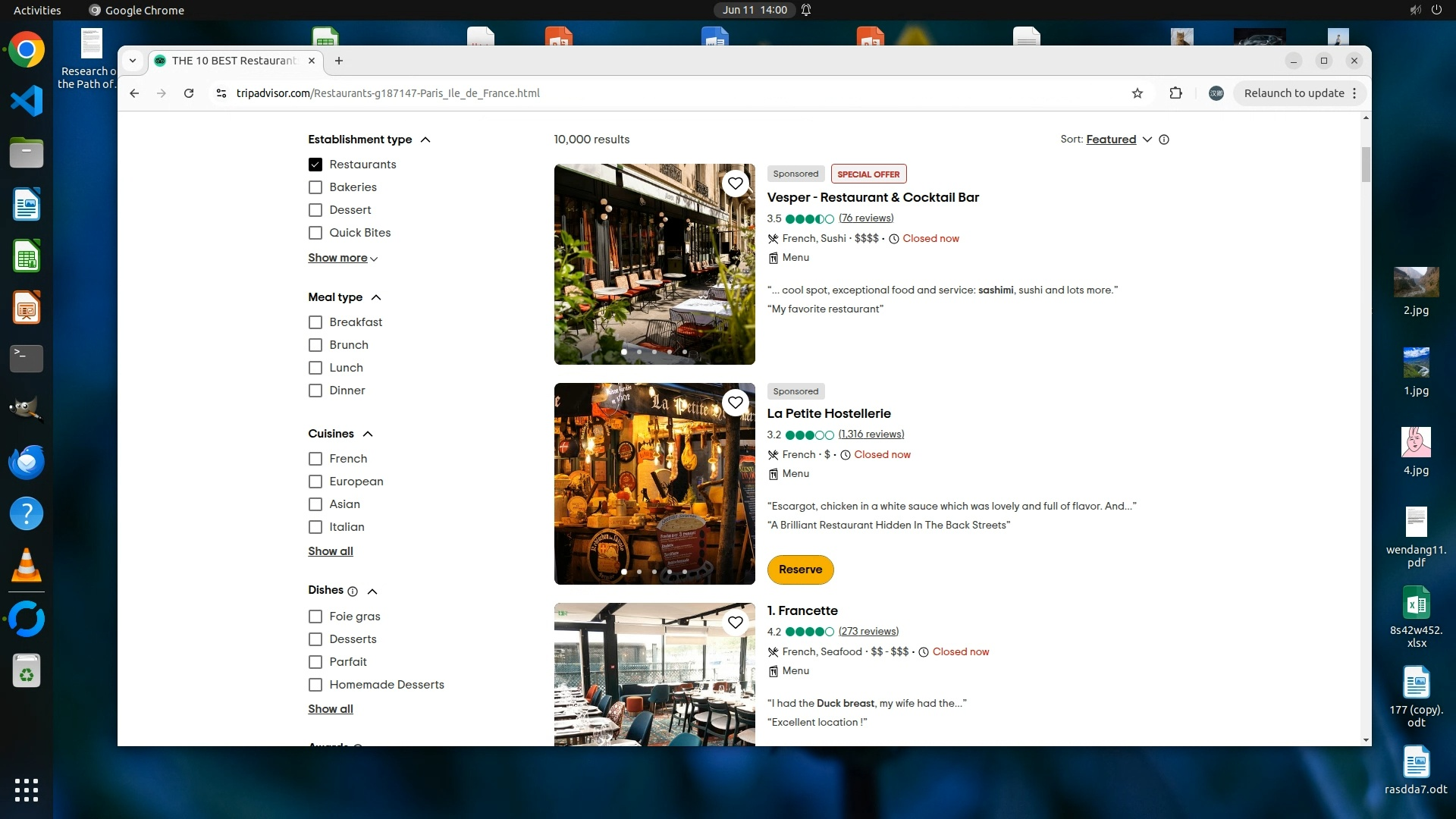Open a new browser tab

click(x=339, y=61)
